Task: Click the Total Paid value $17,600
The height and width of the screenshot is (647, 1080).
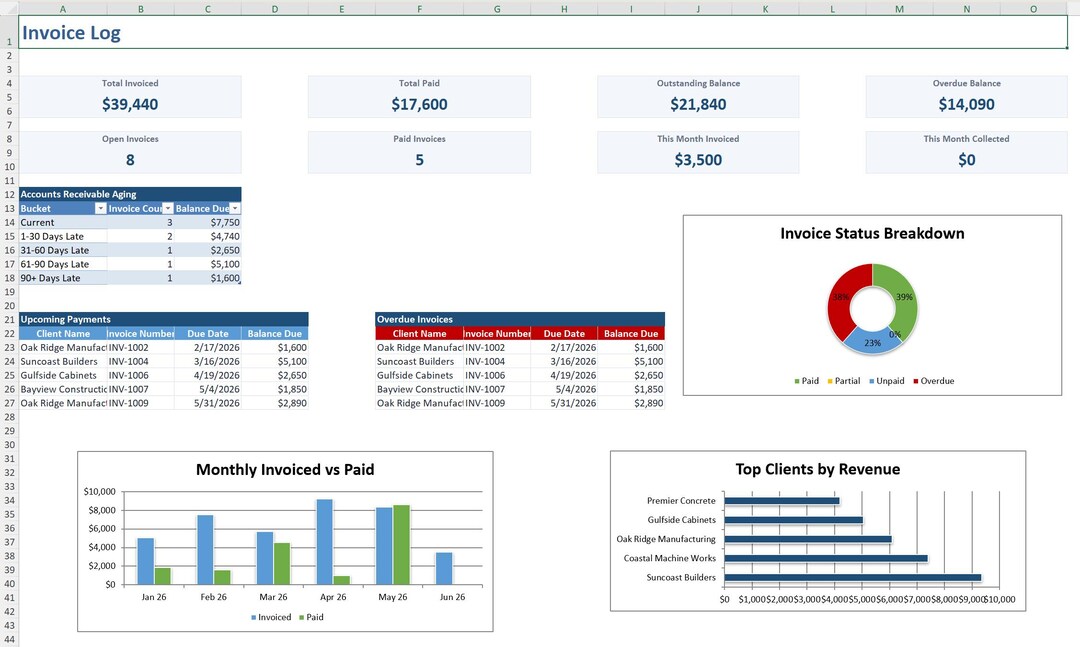Action: (x=419, y=104)
